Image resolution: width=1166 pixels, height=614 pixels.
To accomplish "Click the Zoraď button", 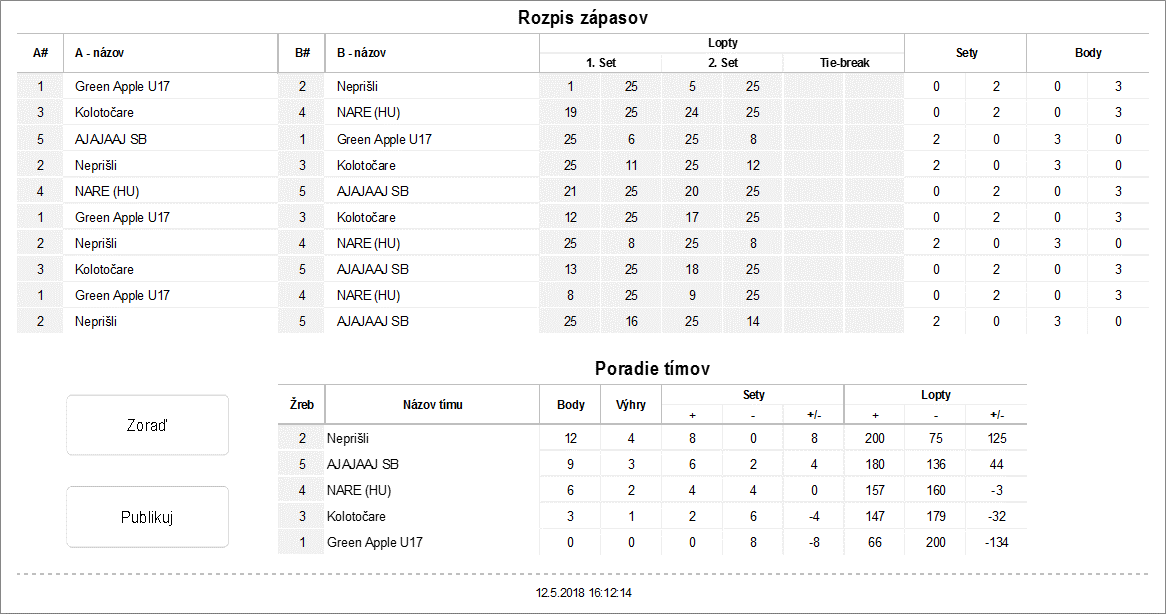I will coord(147,425).
